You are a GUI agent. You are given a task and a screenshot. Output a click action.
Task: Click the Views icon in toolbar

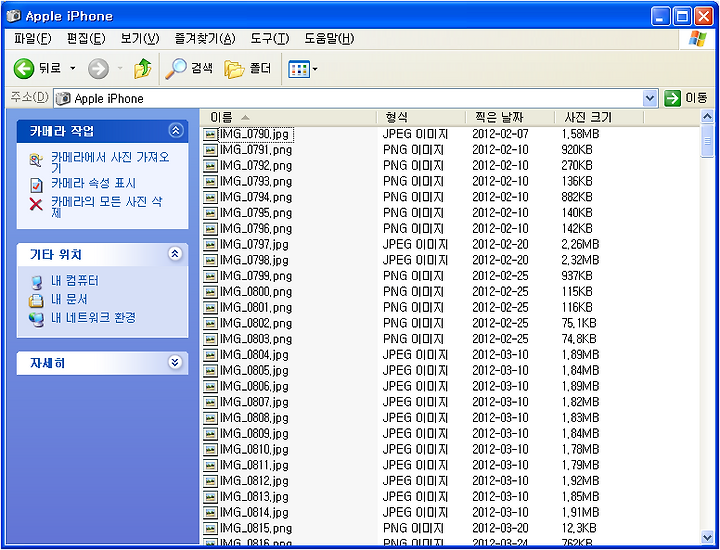(x=299, y=70)
